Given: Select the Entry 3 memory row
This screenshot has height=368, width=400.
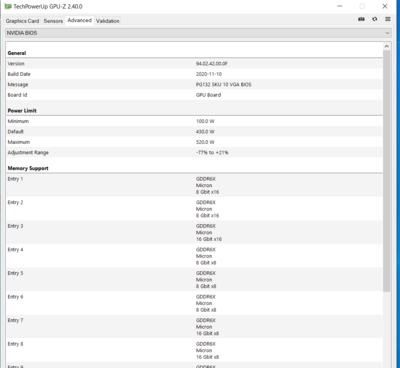Looking at the screenshot, I should (194, 232).
